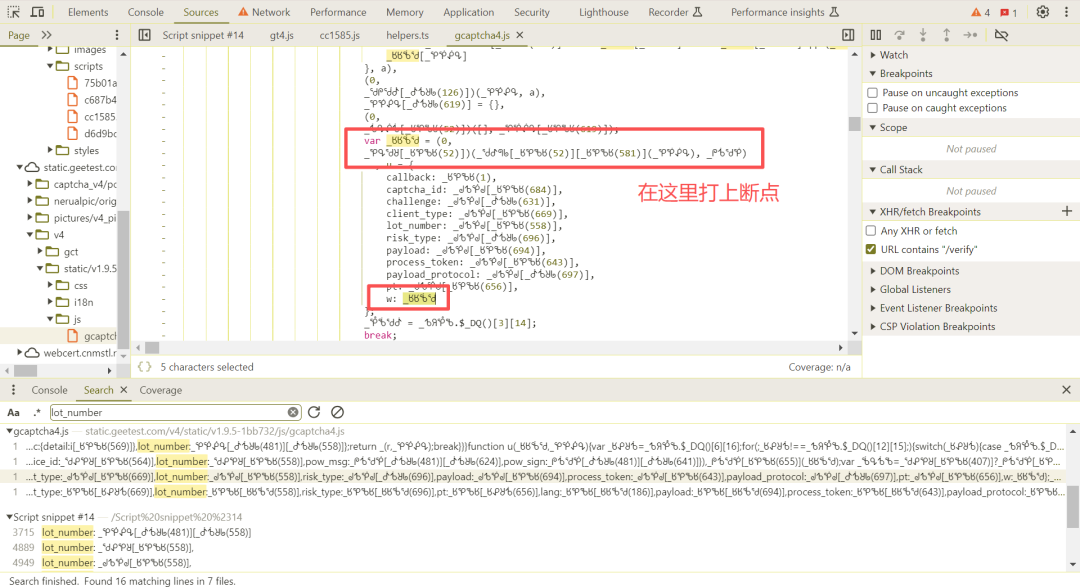Click the search results vertical scrollbar
Image resolution: width=1080 pixels, height=587 pixels.
(x=1072, y=508)
